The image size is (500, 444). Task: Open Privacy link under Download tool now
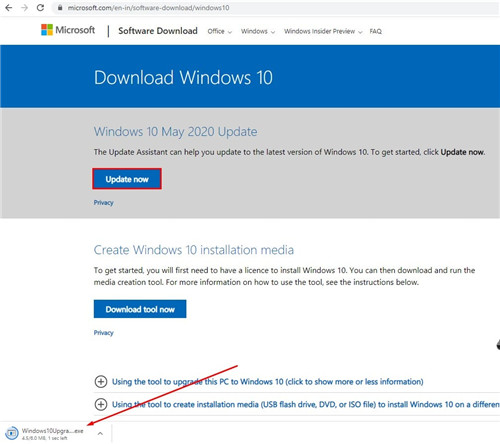103,333
